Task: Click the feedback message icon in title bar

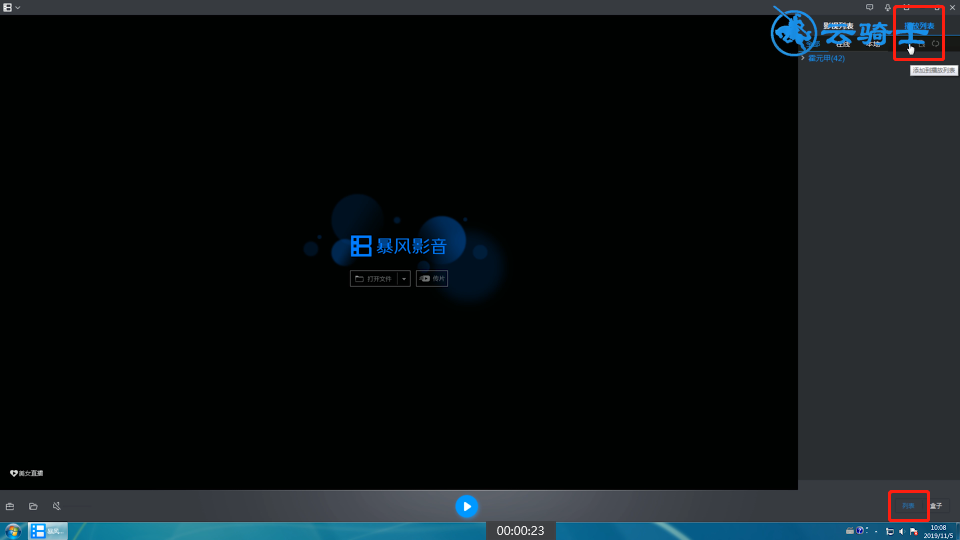Action: coord(869,7)
